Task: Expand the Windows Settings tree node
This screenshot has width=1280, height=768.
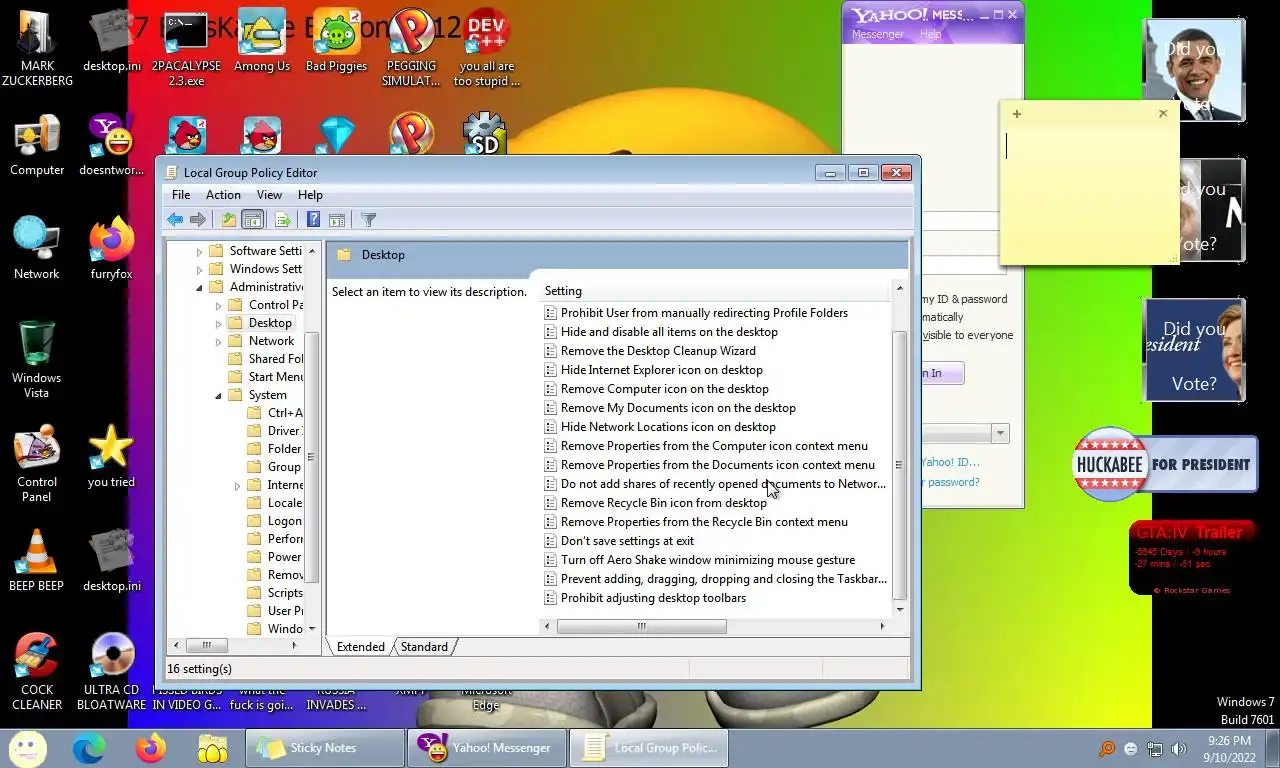Action: 199,269
